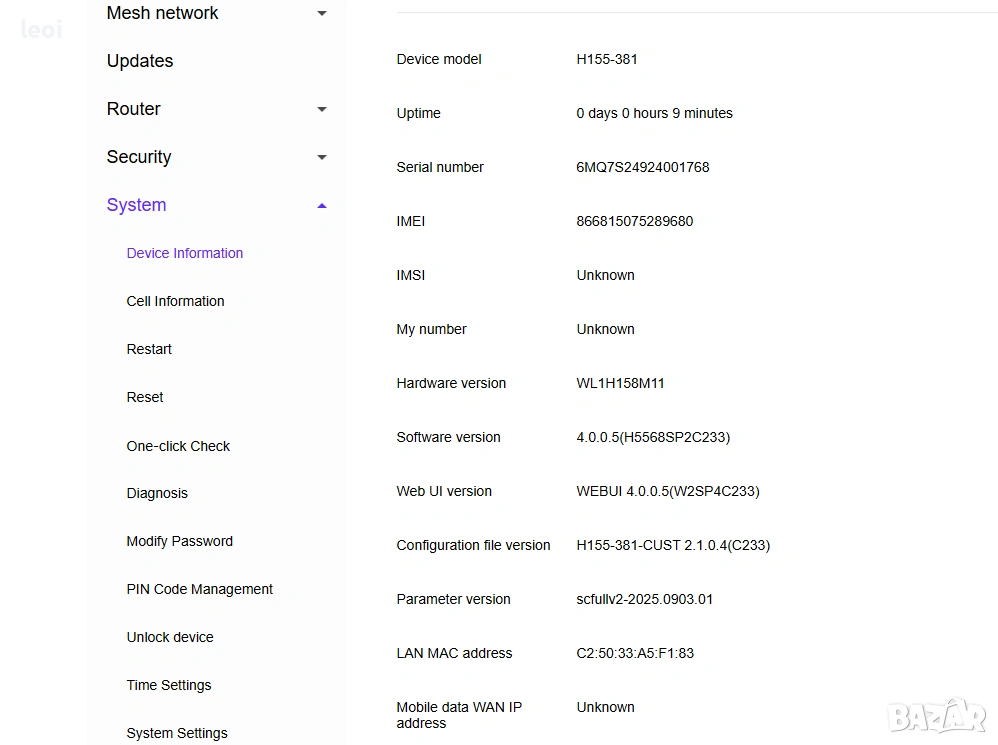Select the Router menu label

[134, 109]
